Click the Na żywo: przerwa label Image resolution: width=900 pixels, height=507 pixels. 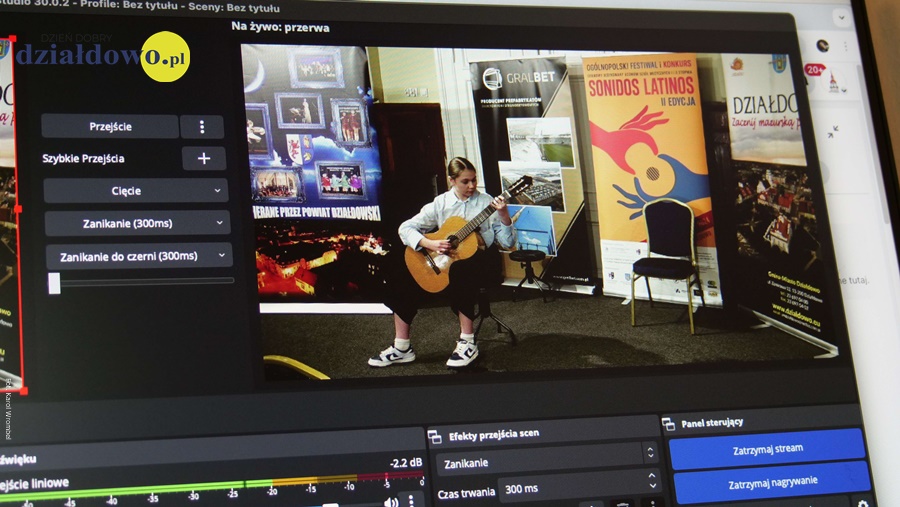(x=280, y=27)
